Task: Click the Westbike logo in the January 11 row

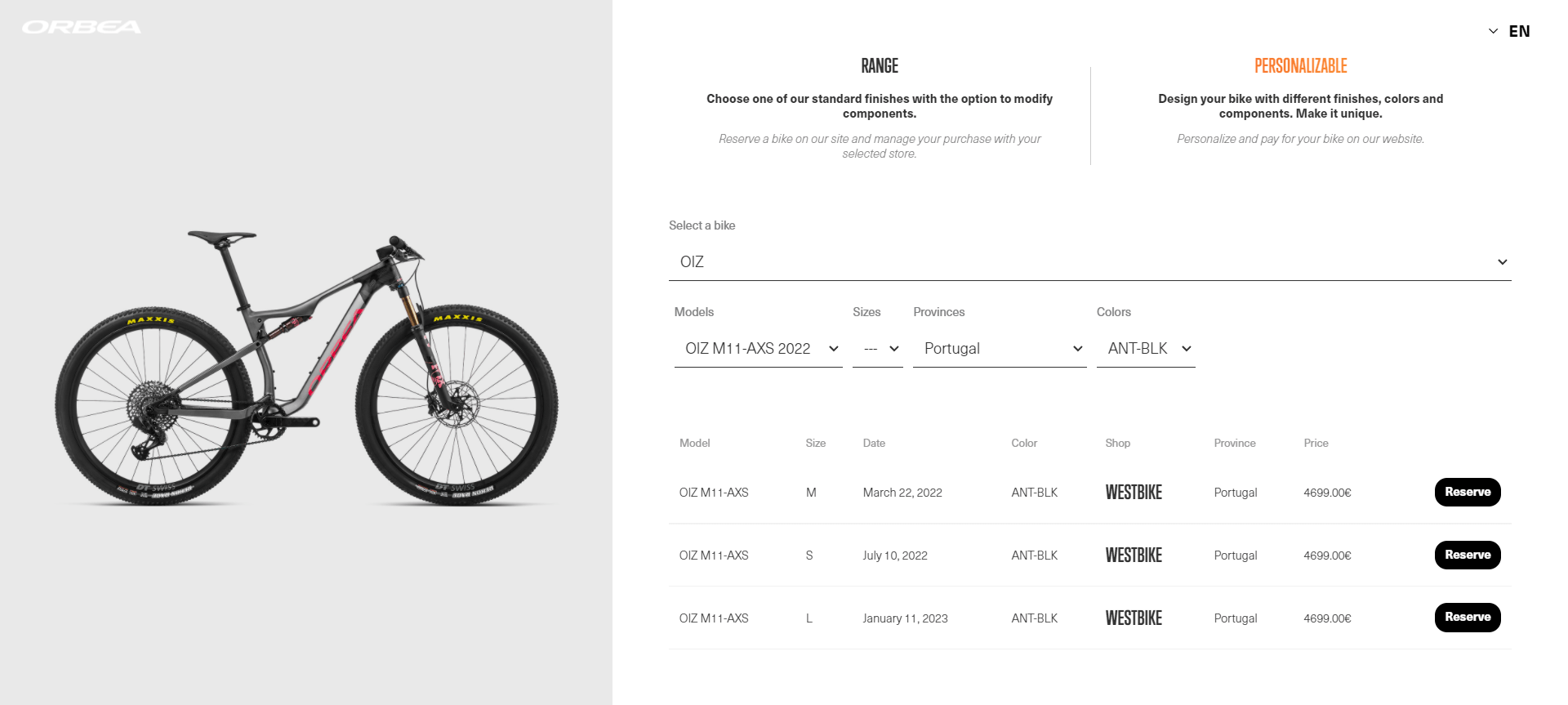Action: pyautogui.click(x=1134, y=618)
